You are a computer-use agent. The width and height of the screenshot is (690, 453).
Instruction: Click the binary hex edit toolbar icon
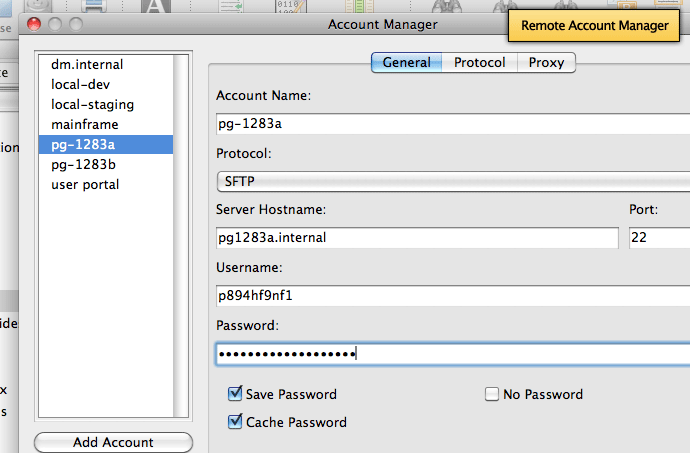(x=290, y=6)
